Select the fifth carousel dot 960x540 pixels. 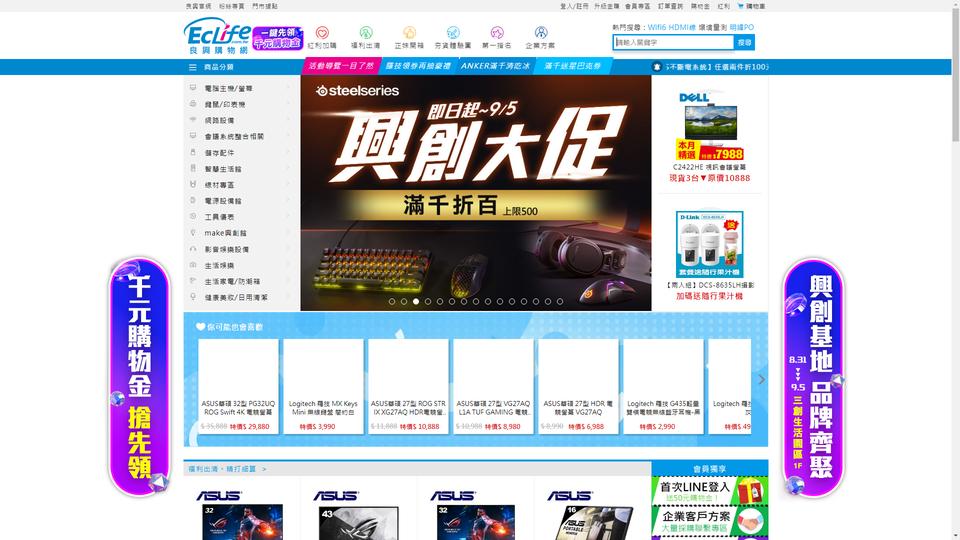click(440, 301)
